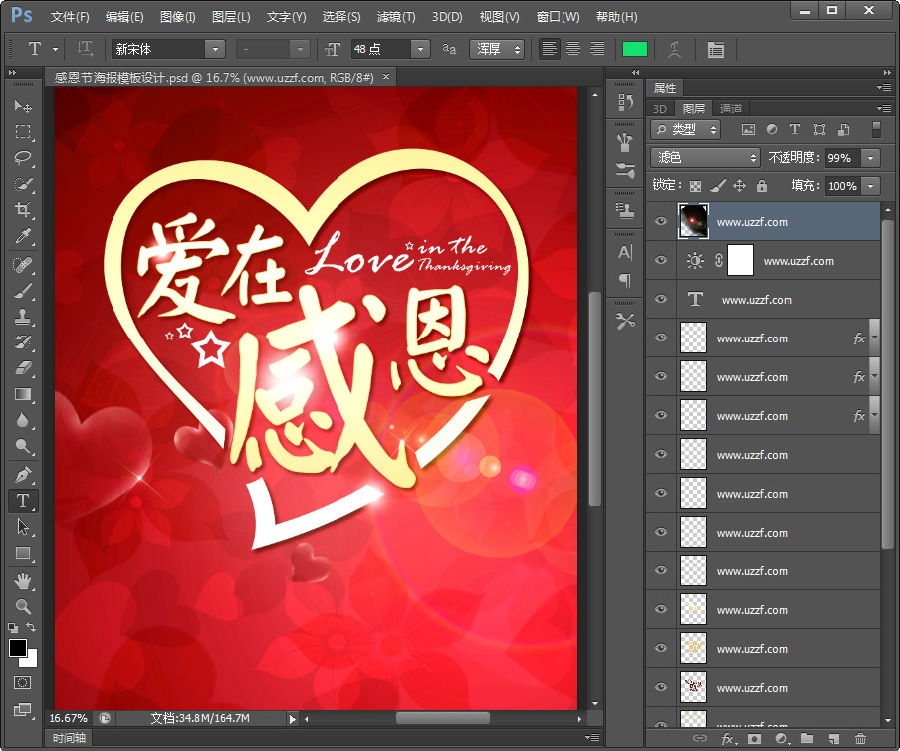Hide the top lens flare layer
900x751 pixels.
pyautogui.click(x=660, y=222)
